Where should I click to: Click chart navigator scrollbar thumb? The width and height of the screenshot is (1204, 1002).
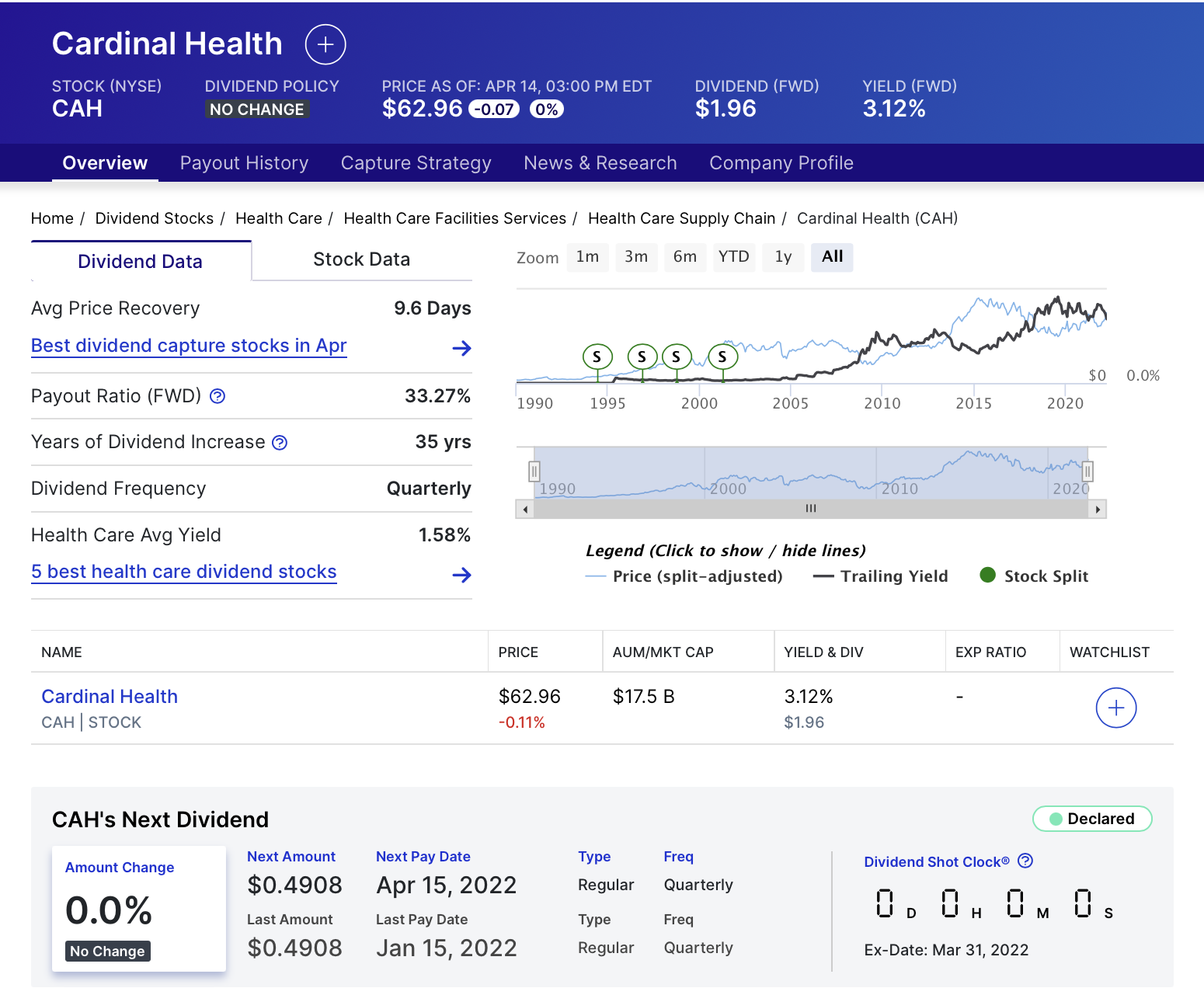811,510
